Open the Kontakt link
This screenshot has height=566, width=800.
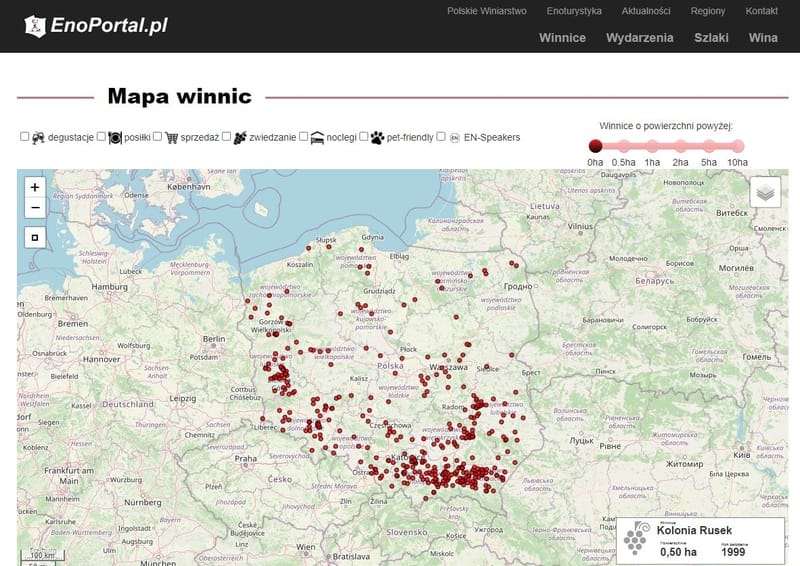coord(761,11)
